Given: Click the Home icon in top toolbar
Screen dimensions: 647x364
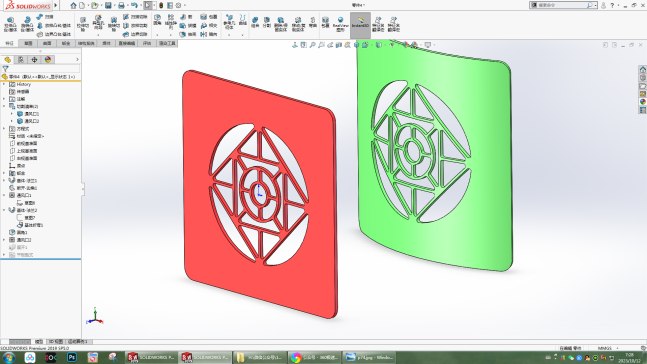Looking at the screenshot, I should point(73,5).
